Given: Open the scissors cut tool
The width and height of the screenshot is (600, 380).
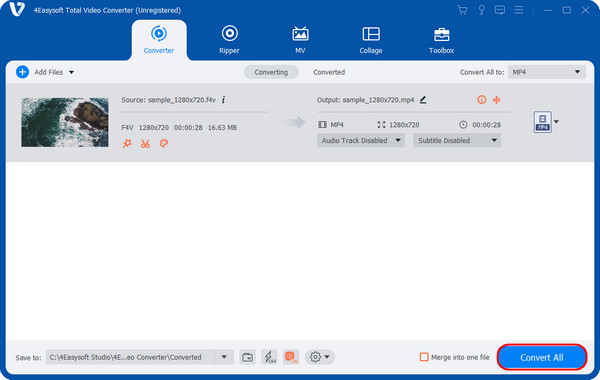Looking at the screenshot, I should click(145, 144).
